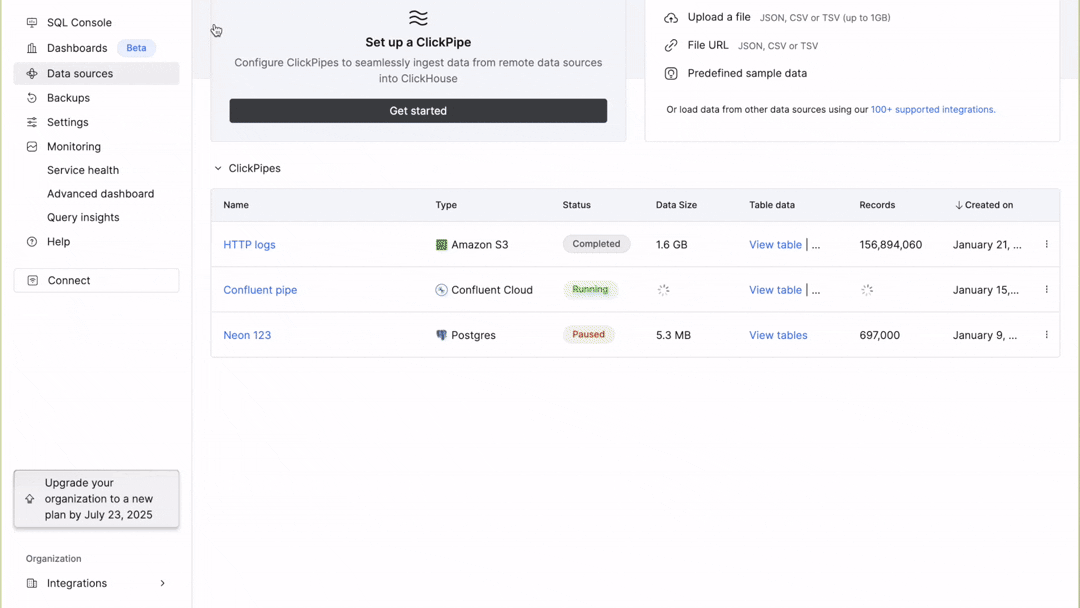
Task: Collapse the ClickPipes section
Action: 218,169
